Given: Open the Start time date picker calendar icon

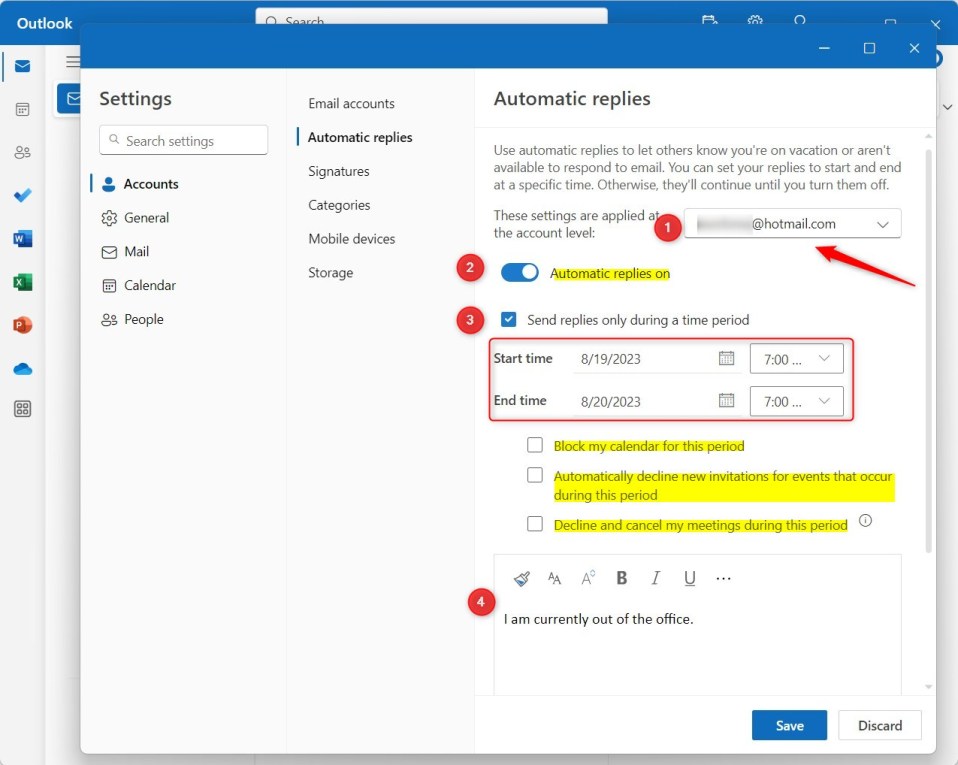Looking at the screenshot, I should (x=724, y=358).
